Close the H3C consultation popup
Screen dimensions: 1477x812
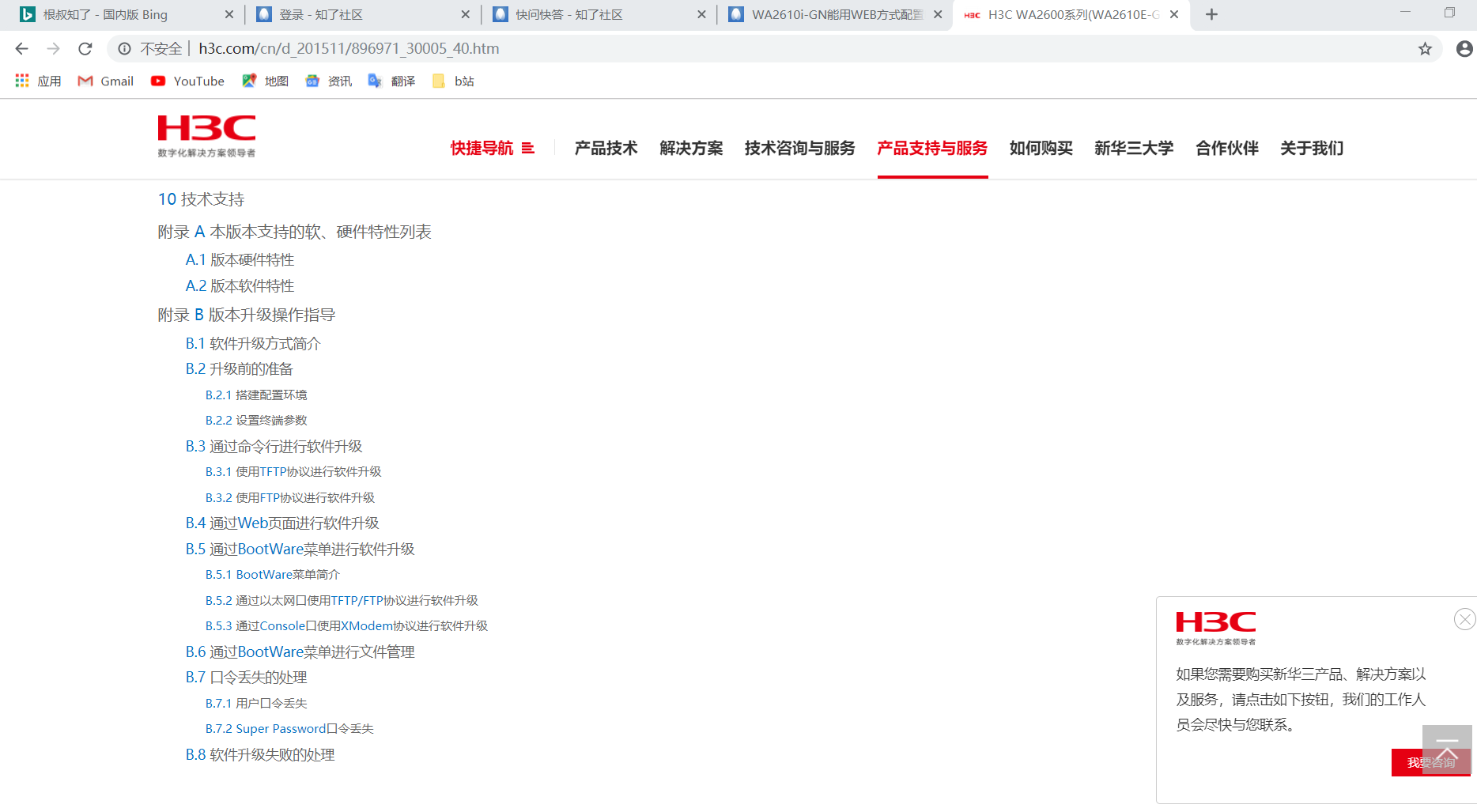coord(1464,619)
